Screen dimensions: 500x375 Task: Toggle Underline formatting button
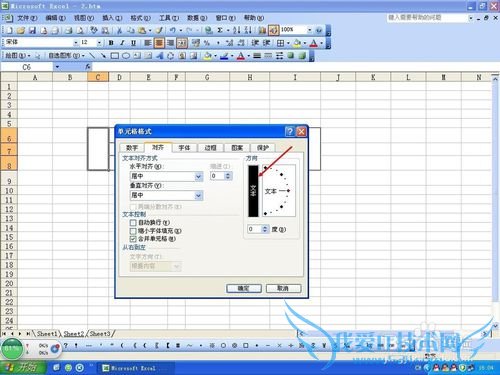tap(134, 43)
